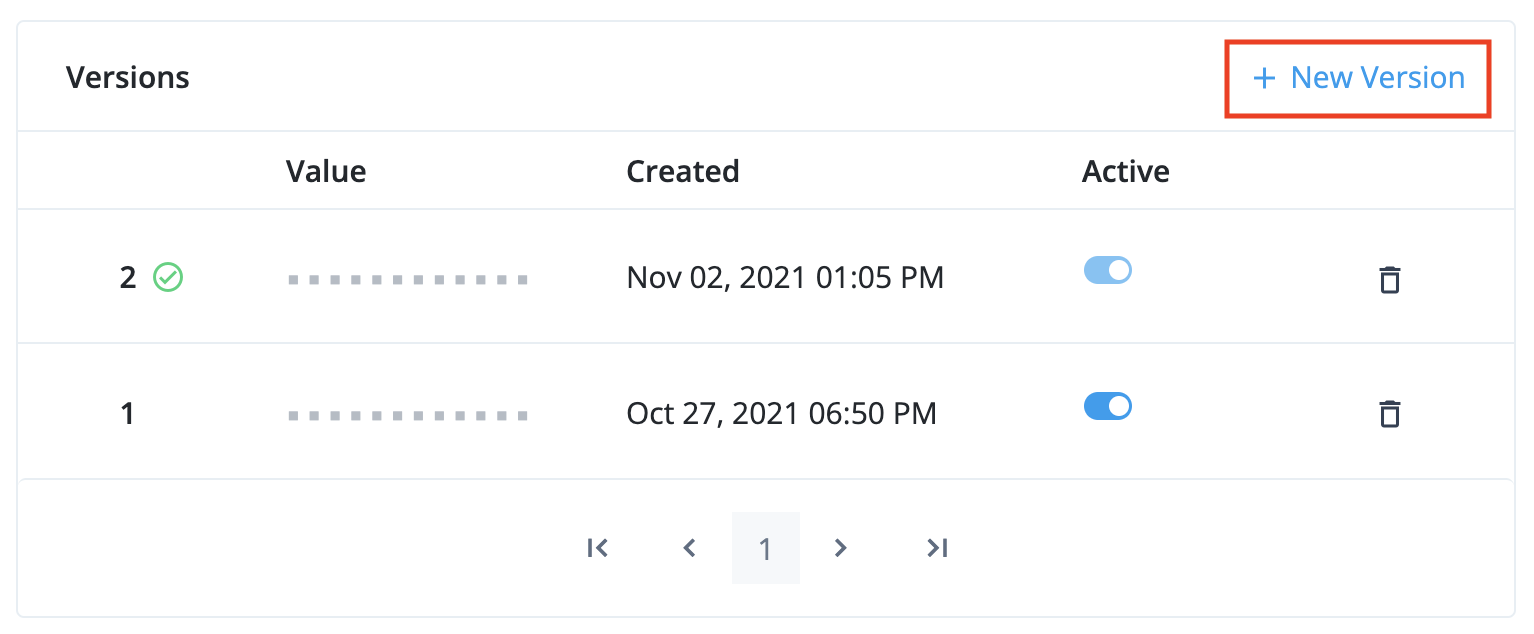The width and height of the screenshot is (1534, 634).
Task: Select the row for version 1
Action: 700,412
